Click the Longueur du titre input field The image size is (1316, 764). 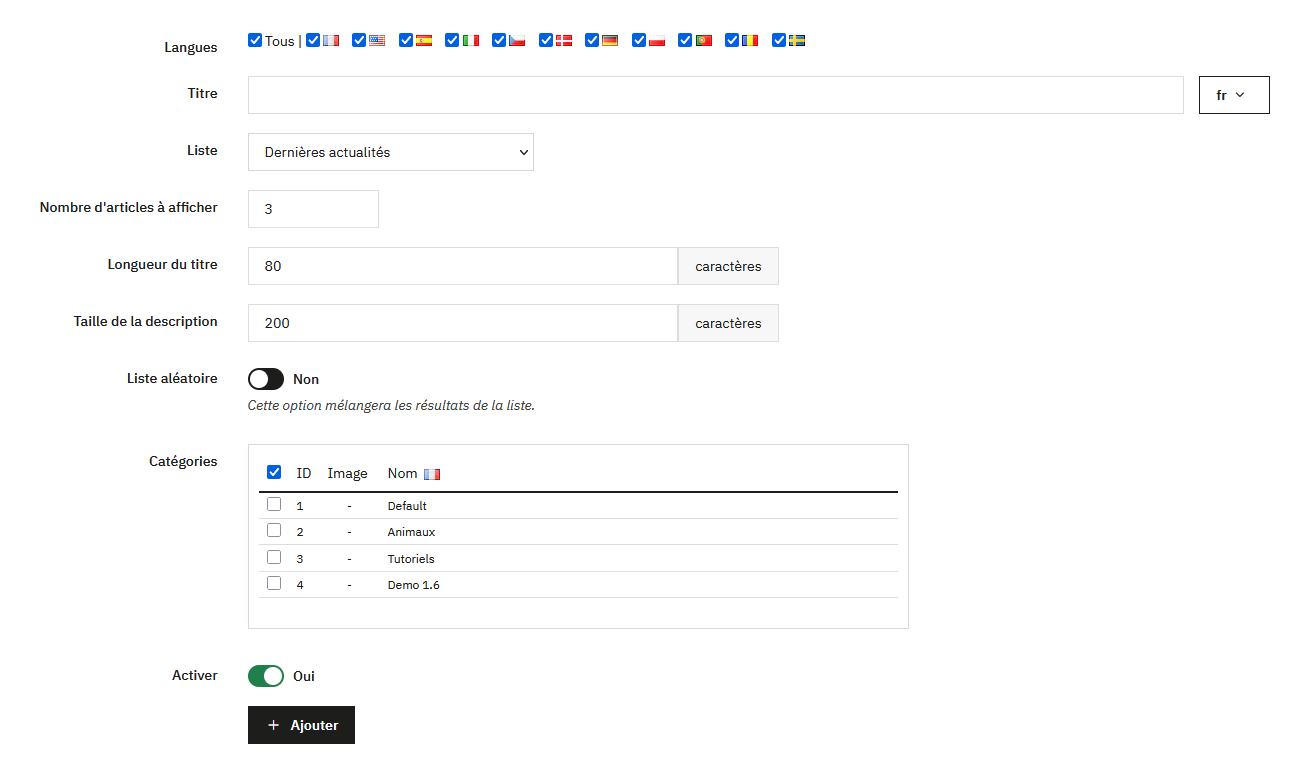(462, 266)
